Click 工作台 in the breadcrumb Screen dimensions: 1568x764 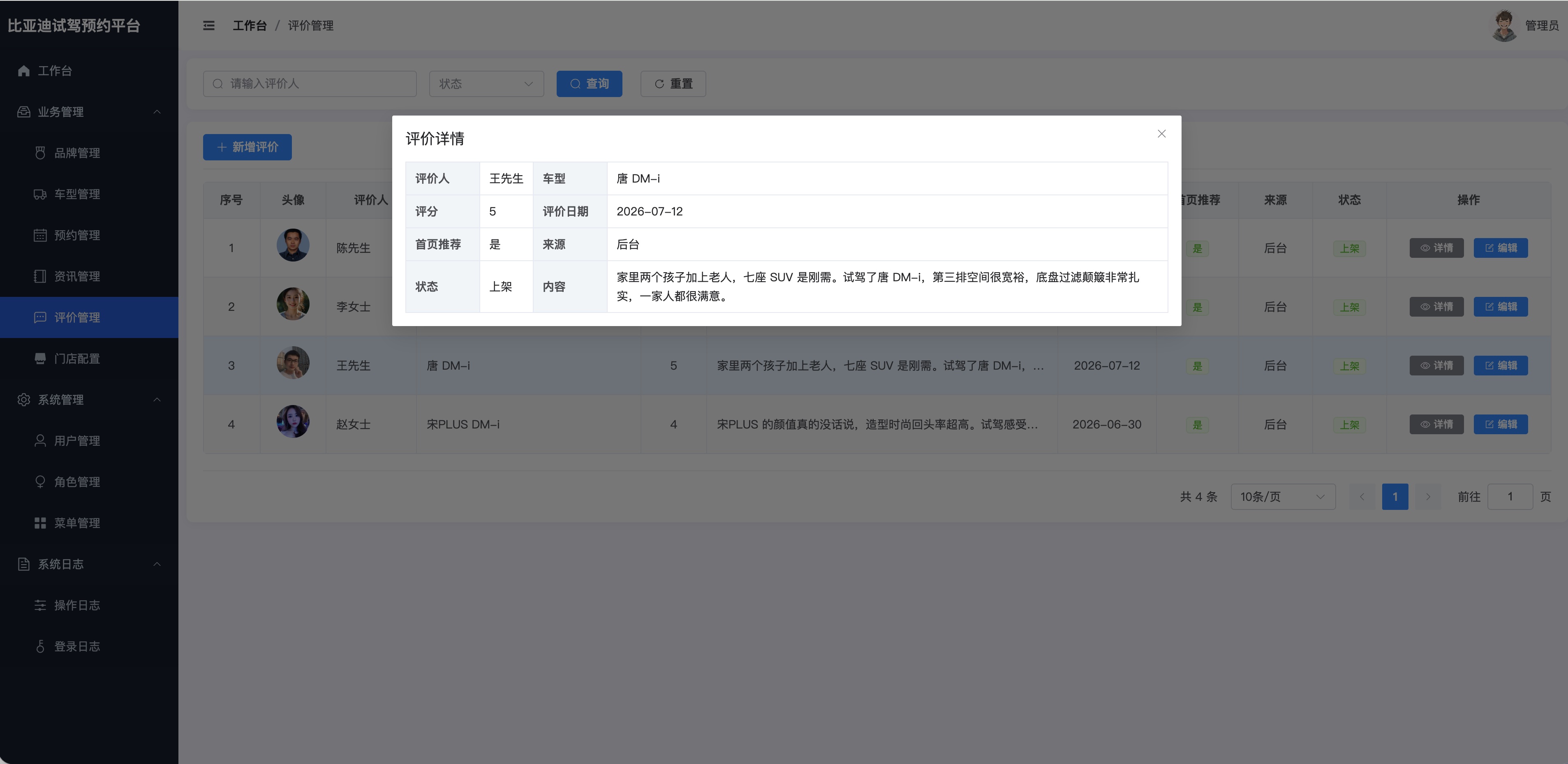pos(250,25)
